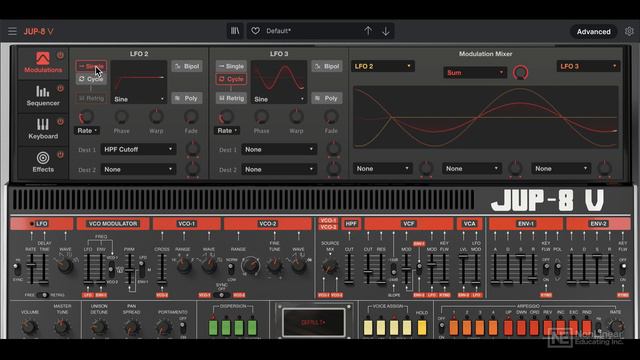Turn the main LFO Wave knob
640x360 pixels.
coord(64,266)
